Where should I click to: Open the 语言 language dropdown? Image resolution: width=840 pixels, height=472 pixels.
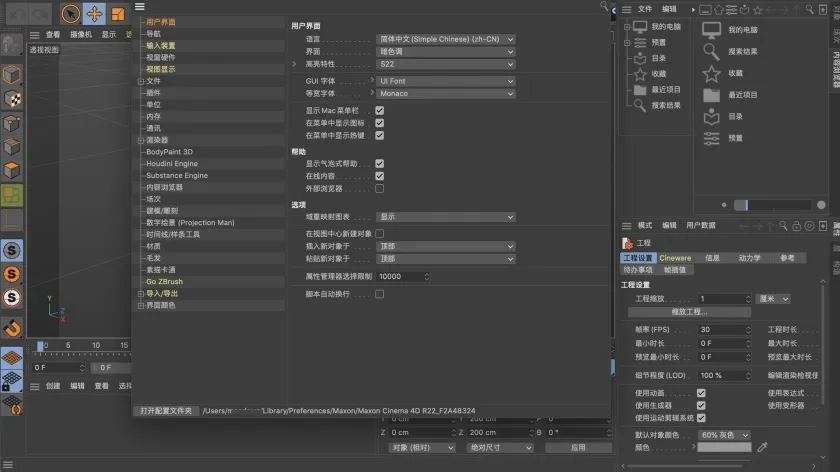point(446,39)
